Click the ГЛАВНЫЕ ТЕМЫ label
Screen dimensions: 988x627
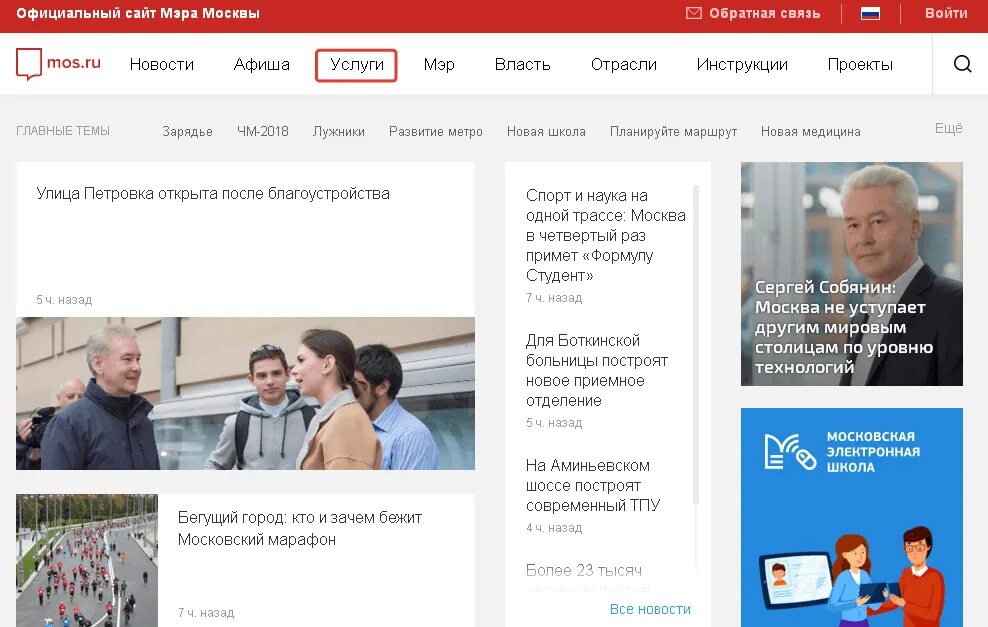pyautogui.click(x=63, y=131)
